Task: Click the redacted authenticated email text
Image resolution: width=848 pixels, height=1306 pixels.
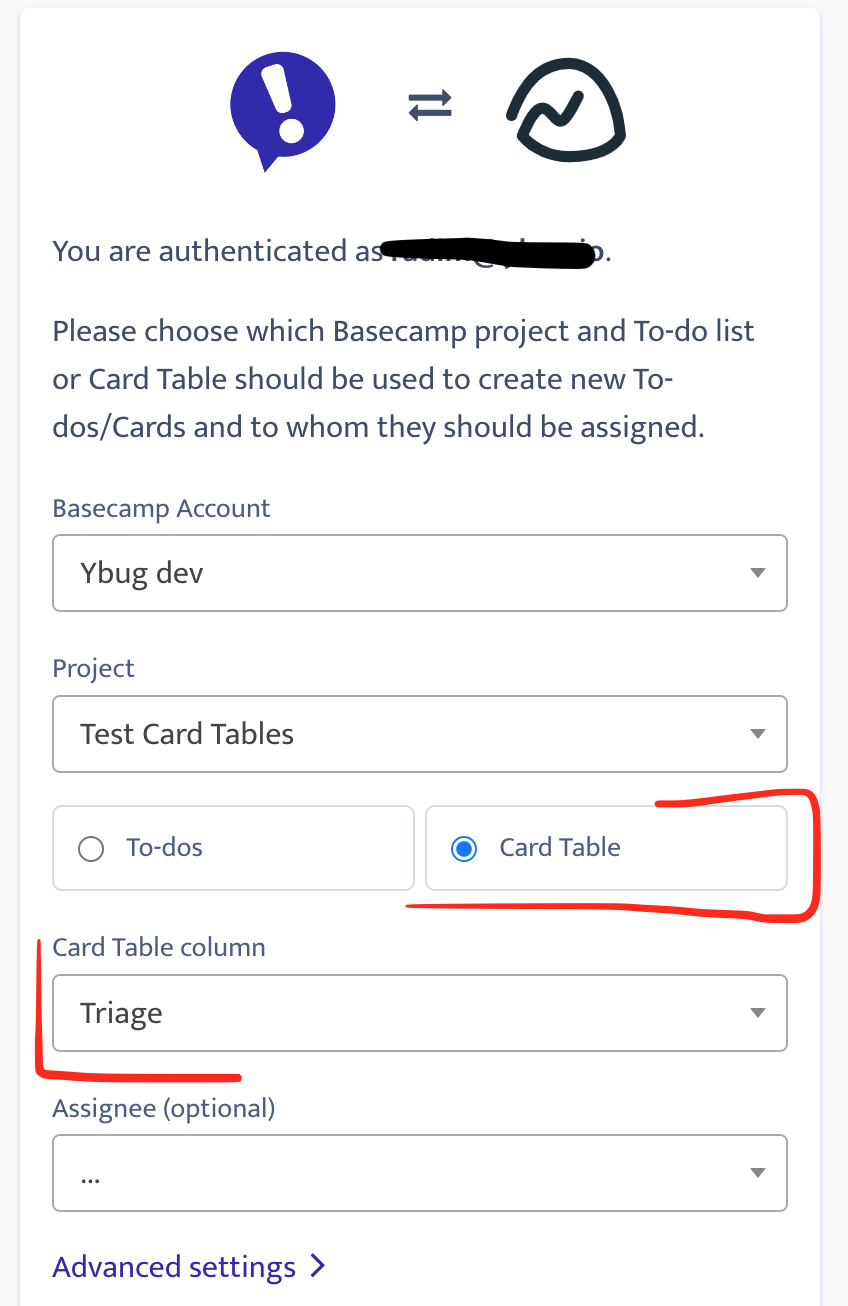Action: pos(490,252)
